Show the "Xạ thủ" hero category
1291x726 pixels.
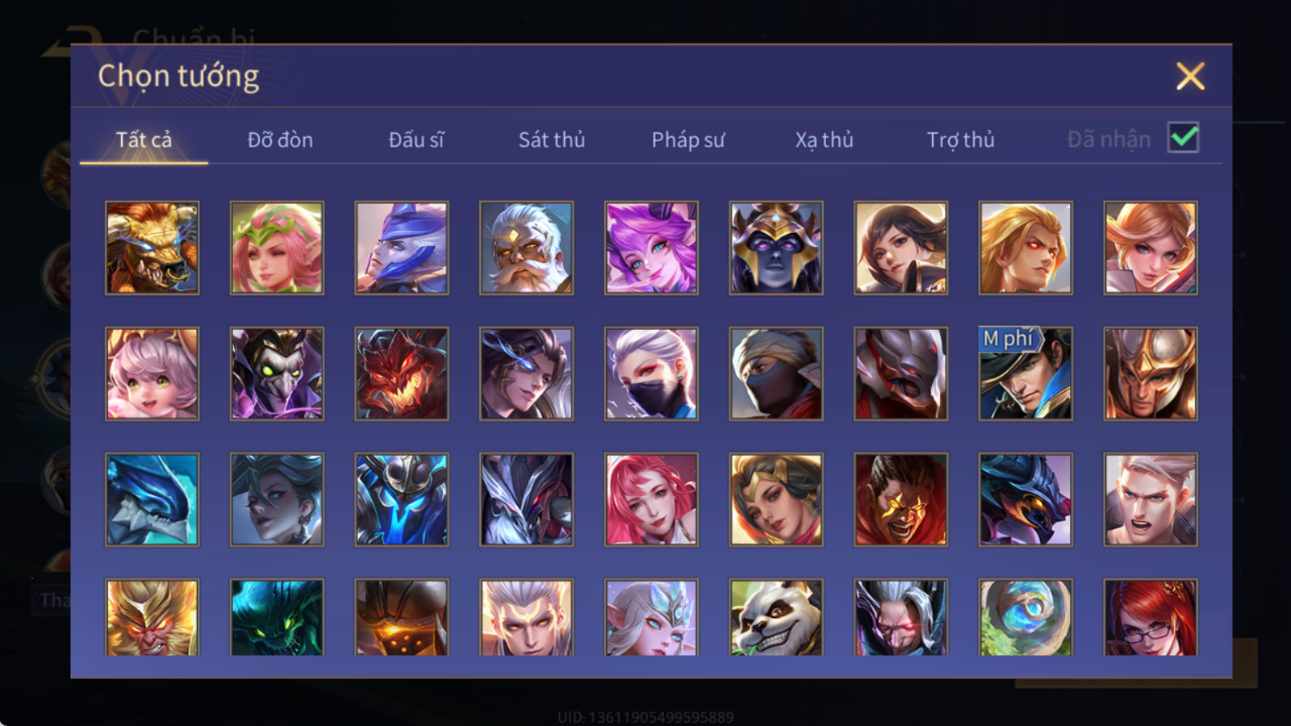tap(824, 140)
